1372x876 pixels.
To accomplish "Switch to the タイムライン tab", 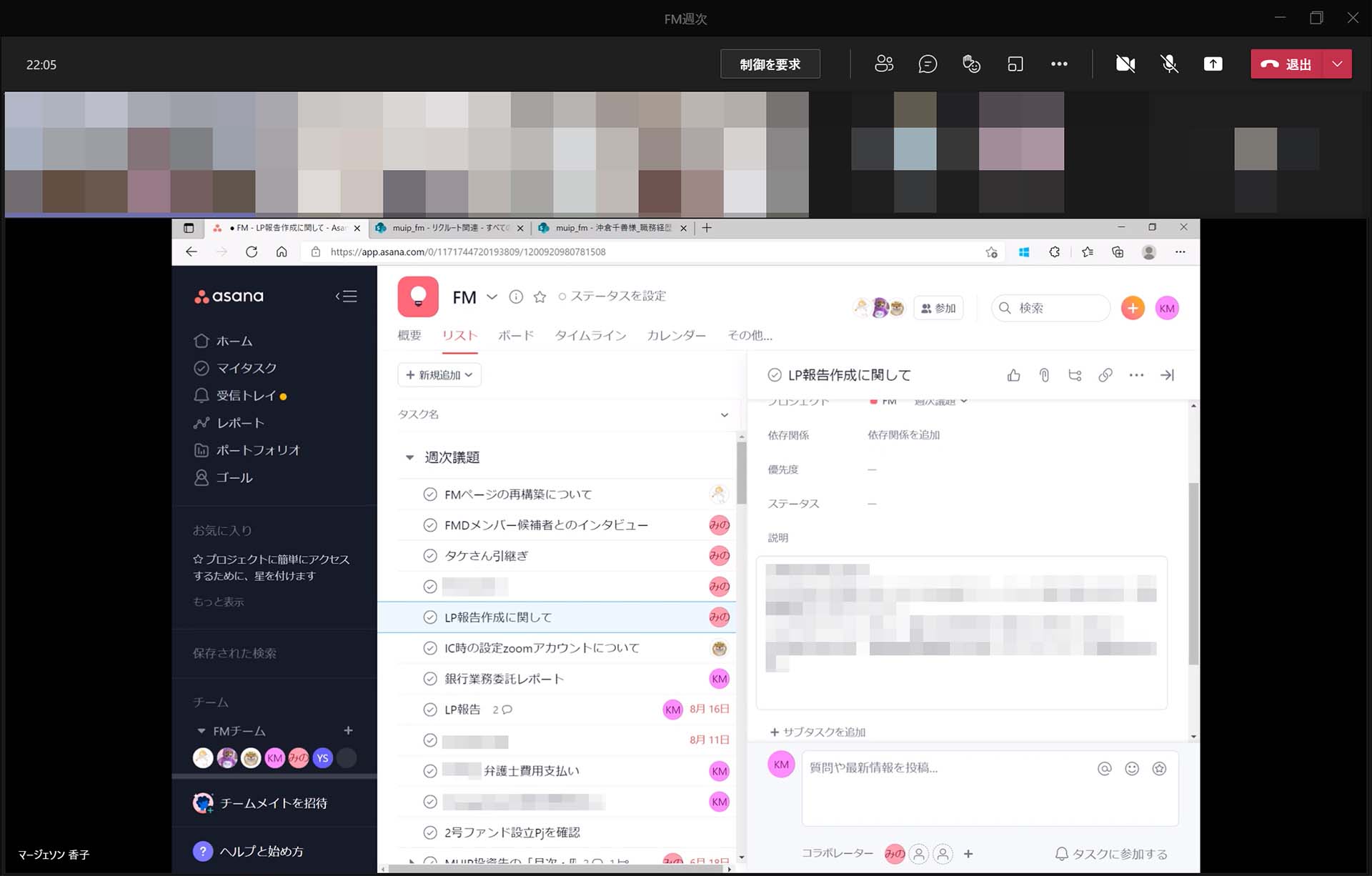I will coord(590,335).
